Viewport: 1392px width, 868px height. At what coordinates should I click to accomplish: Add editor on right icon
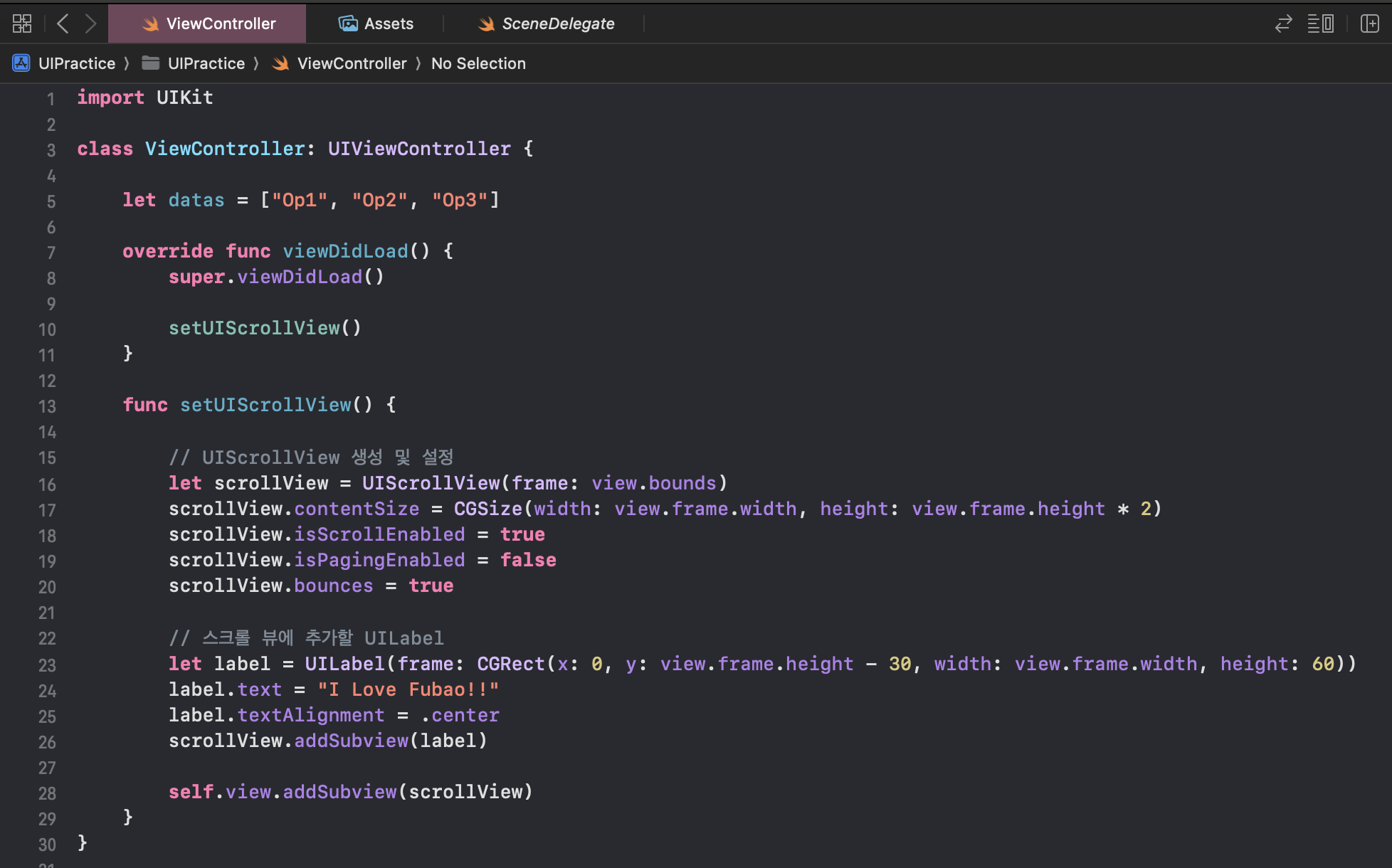pyautogui.click(x=1370, y=23)
